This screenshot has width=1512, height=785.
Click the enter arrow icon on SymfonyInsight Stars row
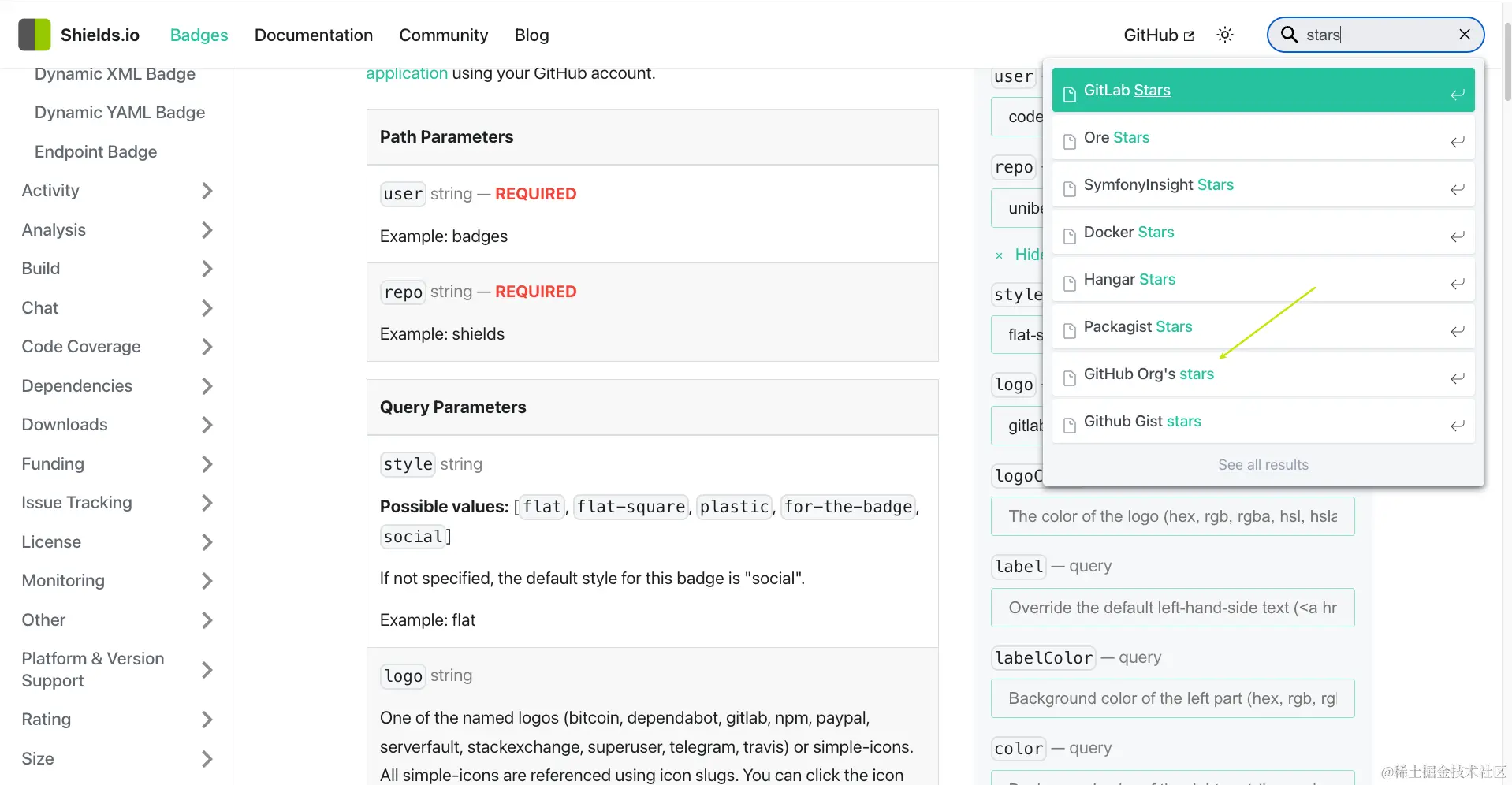1458,189
